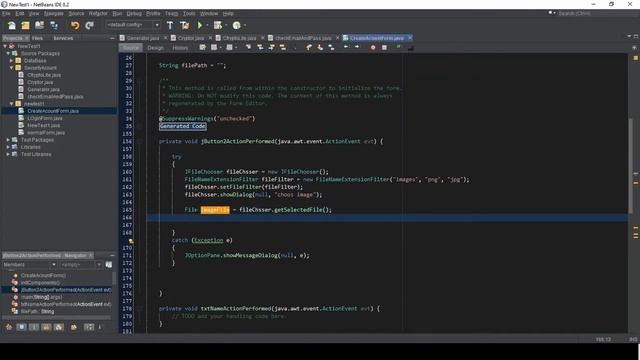Viewport: 640px width, 360px height.
Task: Toggle Fully Qualified Names filter in Navigator
Action: (x=73, y=327)
